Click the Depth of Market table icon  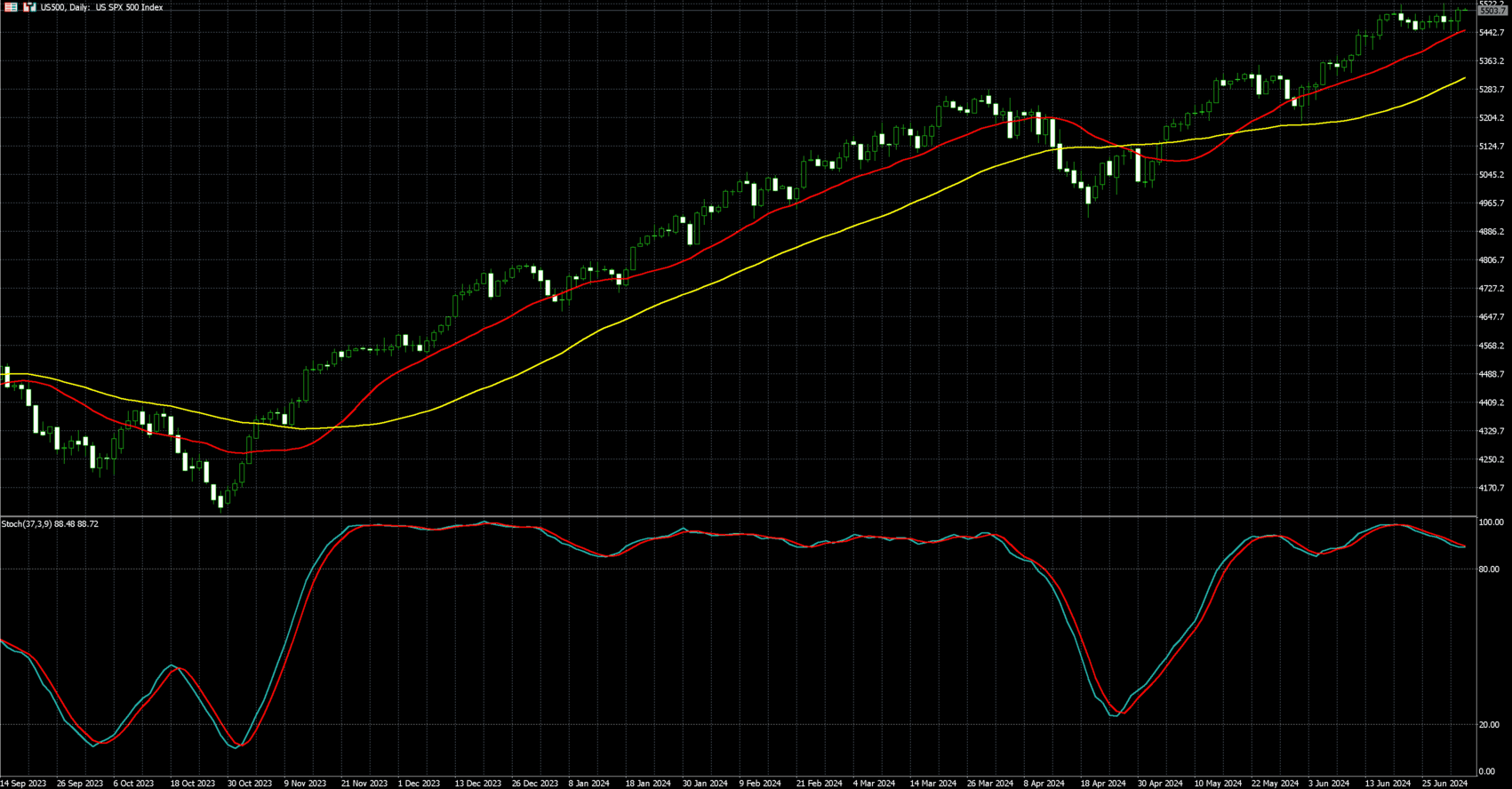[12, 7]
